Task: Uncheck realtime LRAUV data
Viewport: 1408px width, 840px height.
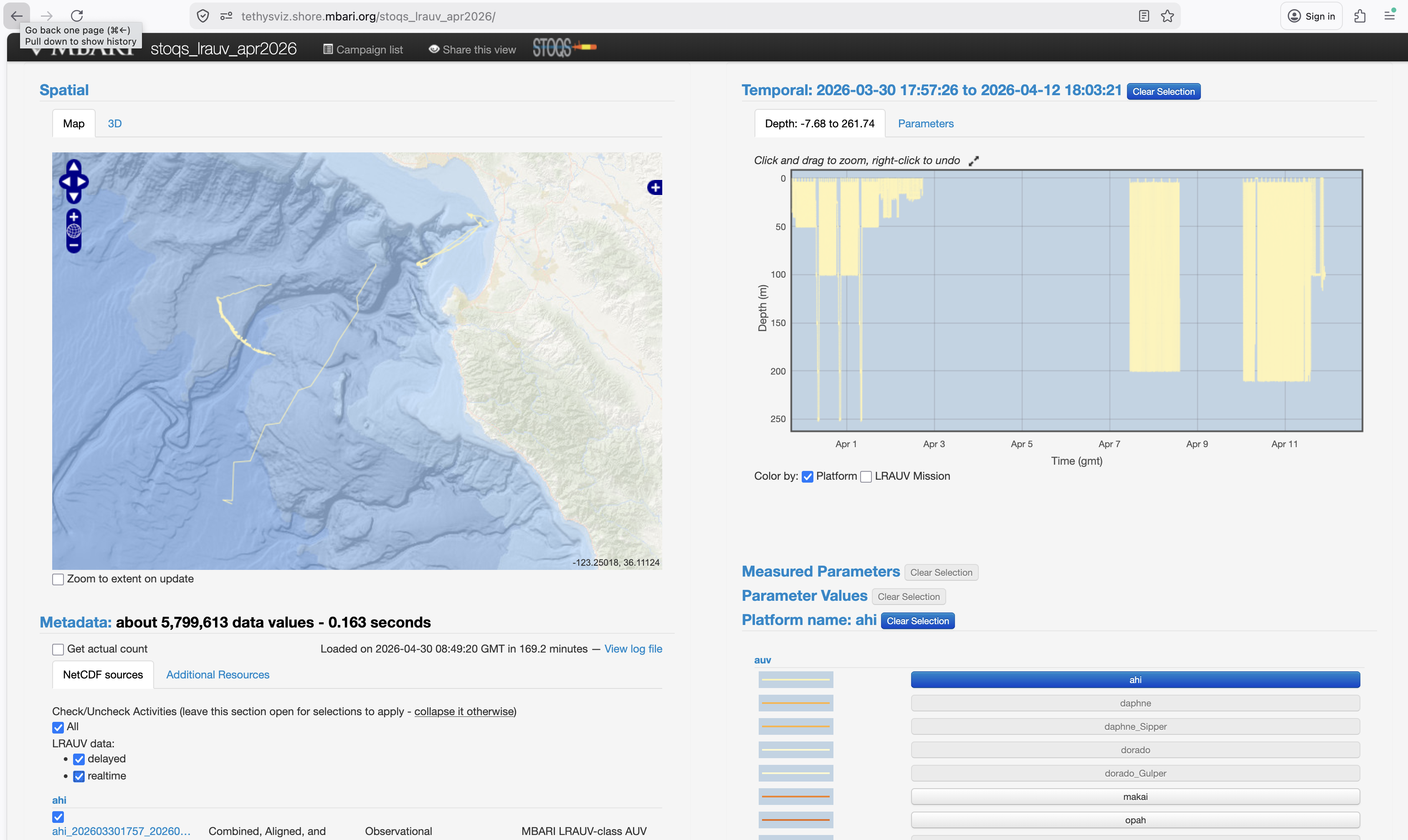Action: [79, 776]
